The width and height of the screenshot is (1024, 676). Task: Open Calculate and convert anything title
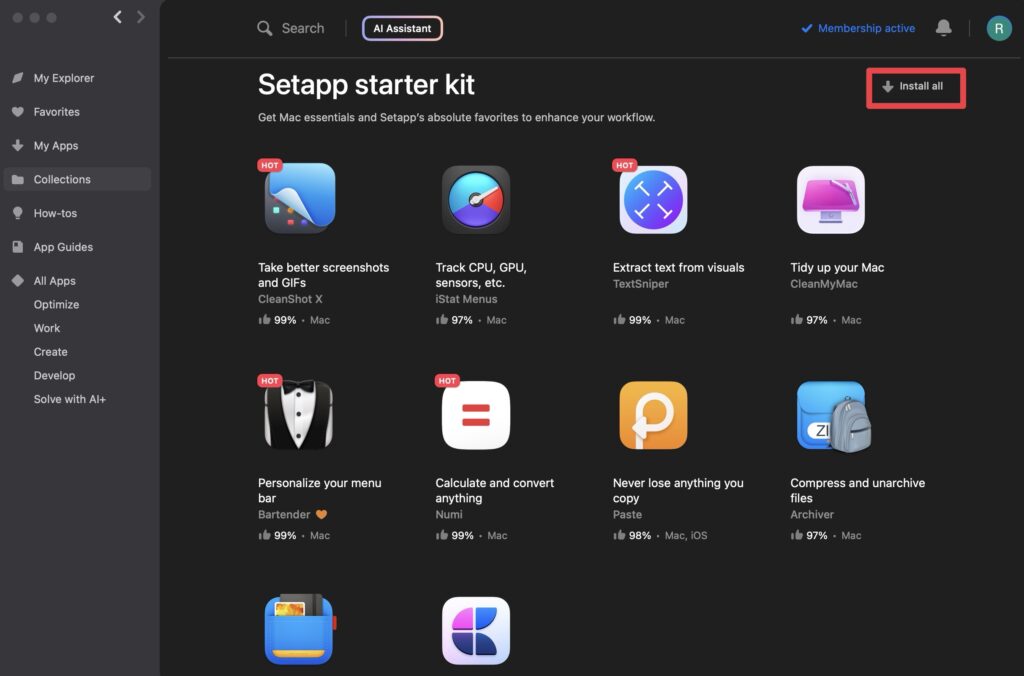(494, 491)
